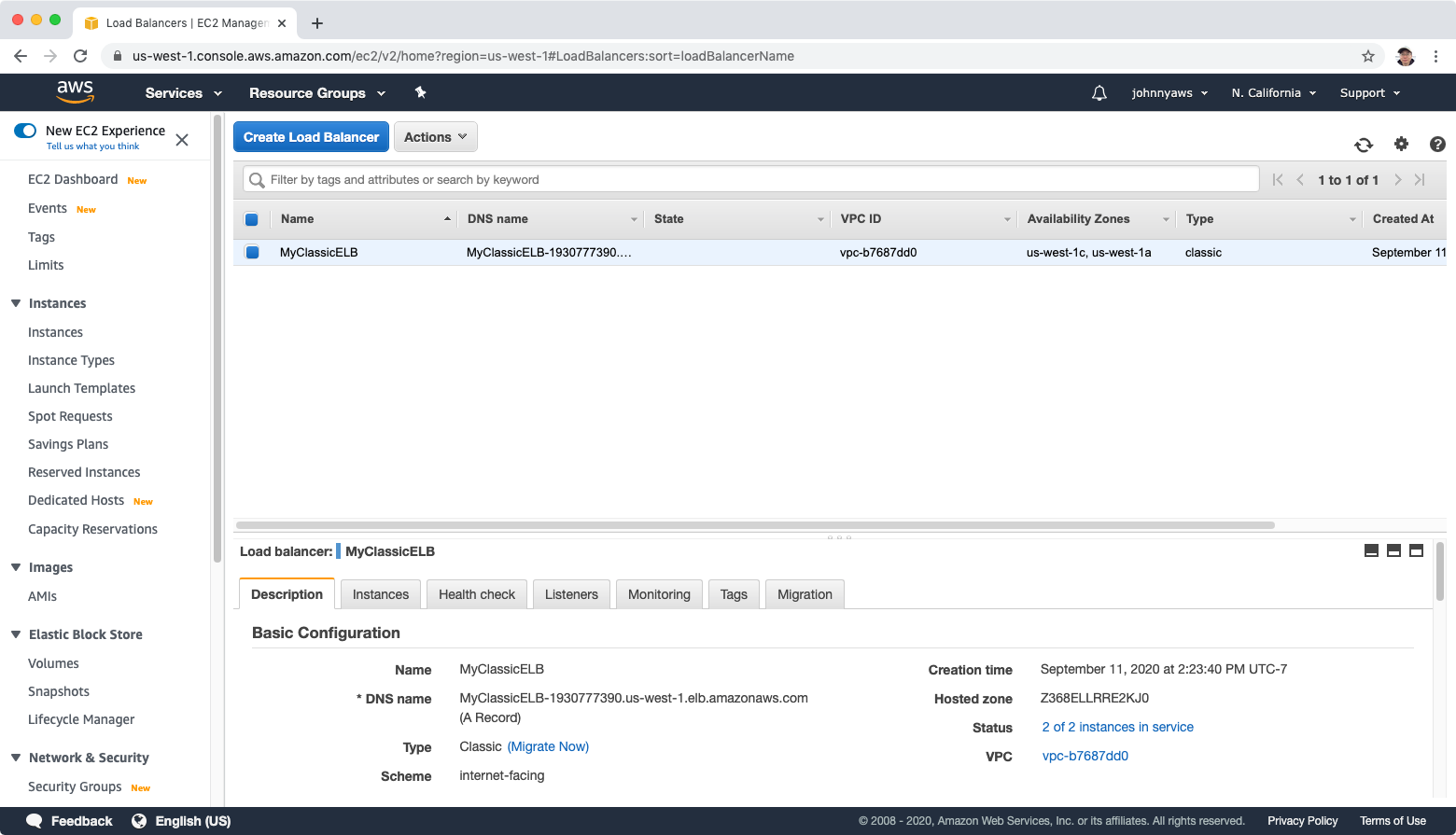Switch to the Listeners tab
Image resolution: width=1456 pixels, height=835 pixels.
[571, 594]
